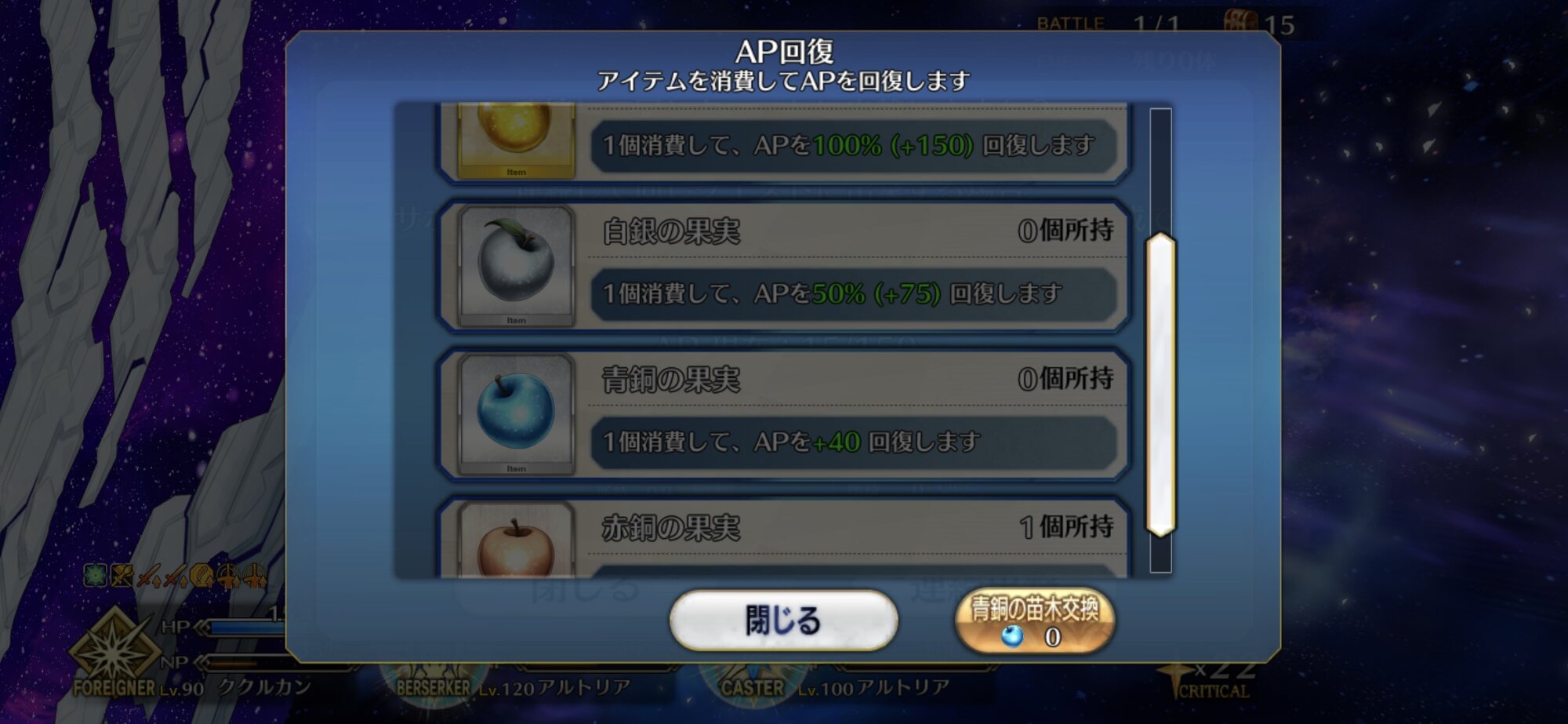Image resolution: width=1568 pixels, height=724 pixels.
Task: Use bronze fruit +40 AP recovery
Action: point(854,442)
